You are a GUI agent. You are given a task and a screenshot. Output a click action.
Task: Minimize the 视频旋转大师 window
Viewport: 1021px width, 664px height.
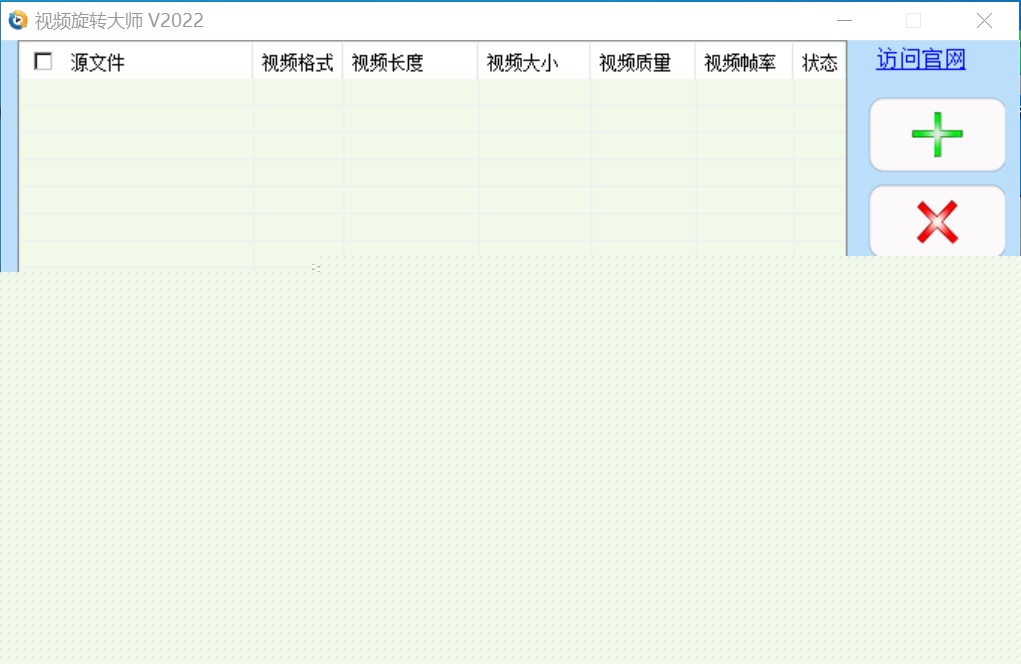(x=845, y=21)
